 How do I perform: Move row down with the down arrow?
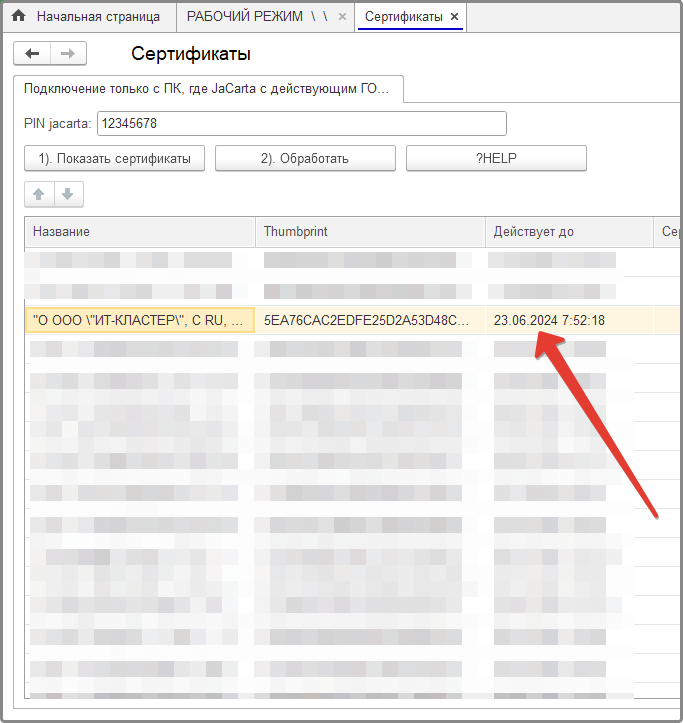68,194
